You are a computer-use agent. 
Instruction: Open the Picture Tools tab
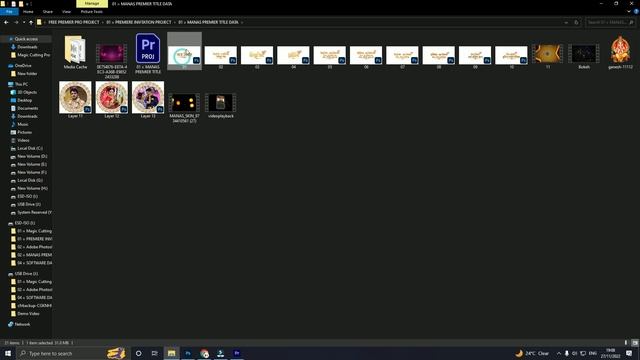pos(91,11)
